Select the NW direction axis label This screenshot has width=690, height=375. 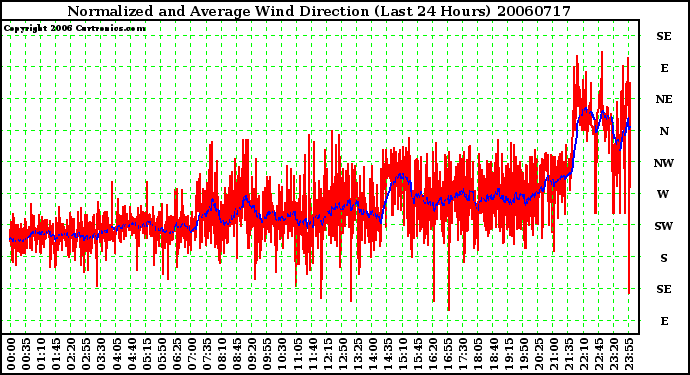[664, 163]
